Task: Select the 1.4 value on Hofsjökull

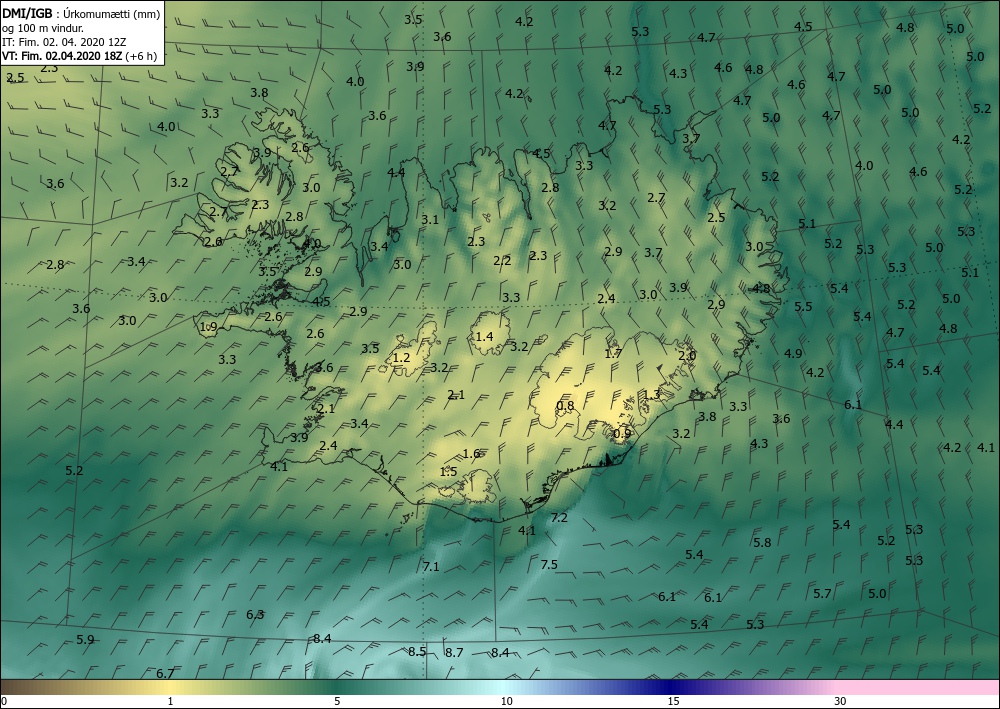Action: 485,336
